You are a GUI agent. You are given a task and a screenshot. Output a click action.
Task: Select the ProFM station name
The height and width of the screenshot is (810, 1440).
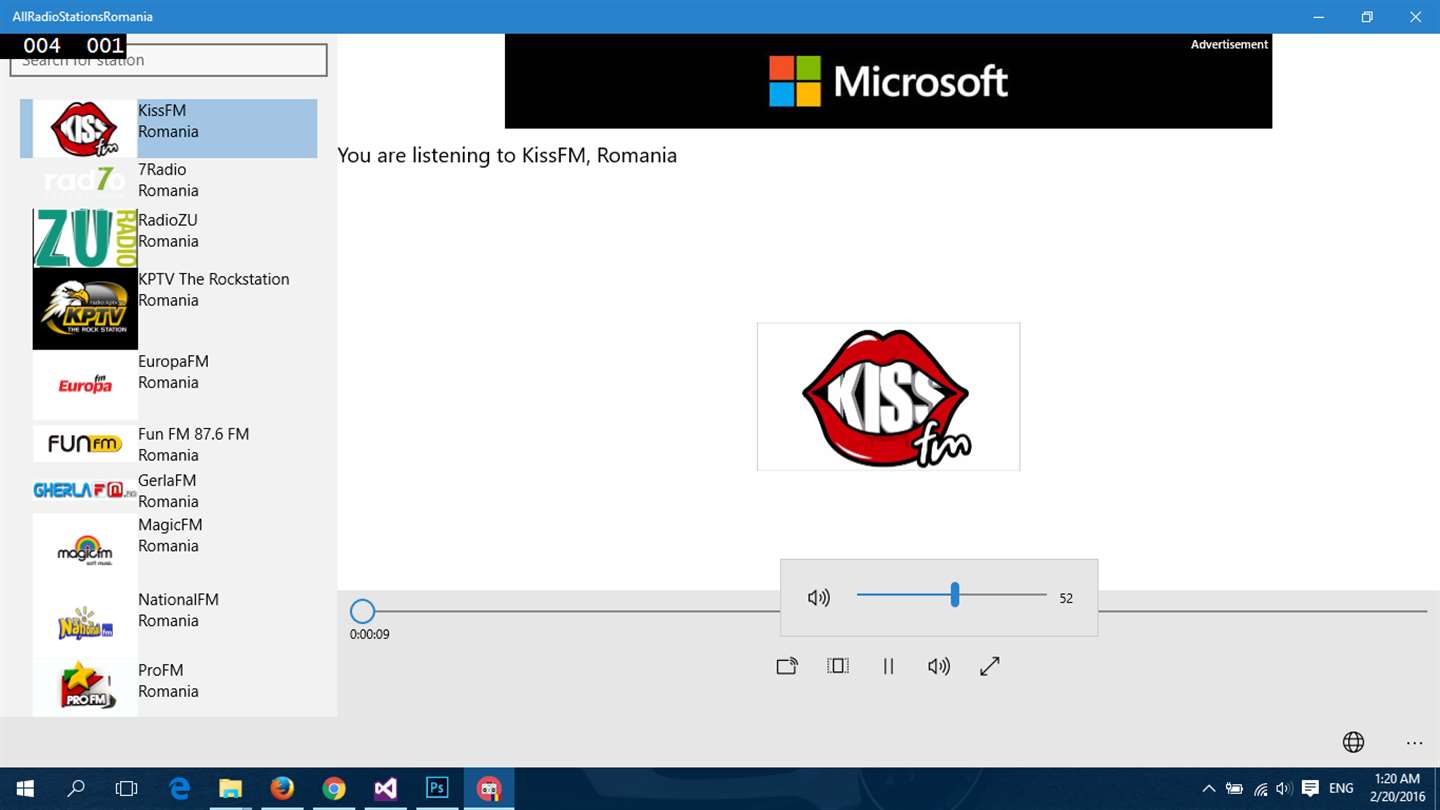160,670
